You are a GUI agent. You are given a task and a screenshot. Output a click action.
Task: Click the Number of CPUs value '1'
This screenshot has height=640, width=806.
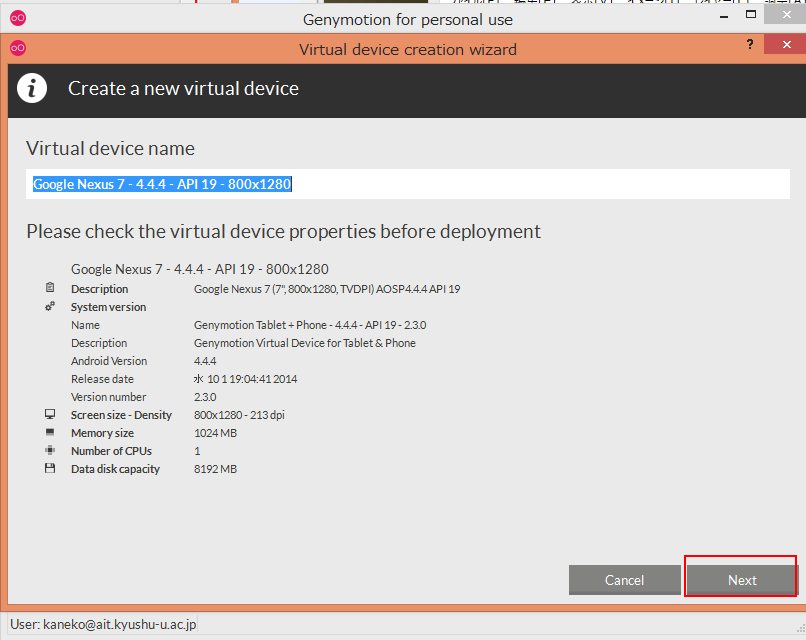pos(197,451)
